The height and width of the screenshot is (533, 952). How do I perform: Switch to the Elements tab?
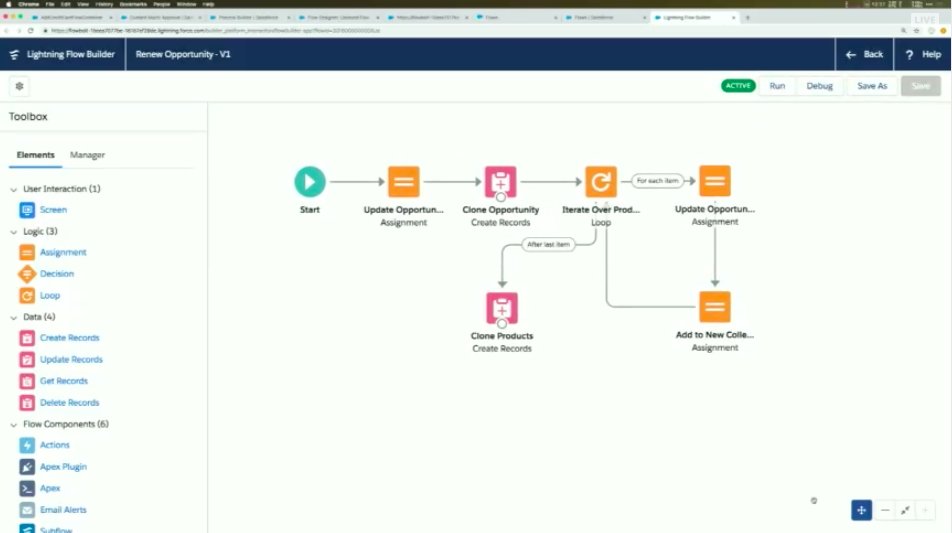tap(35, 155)
